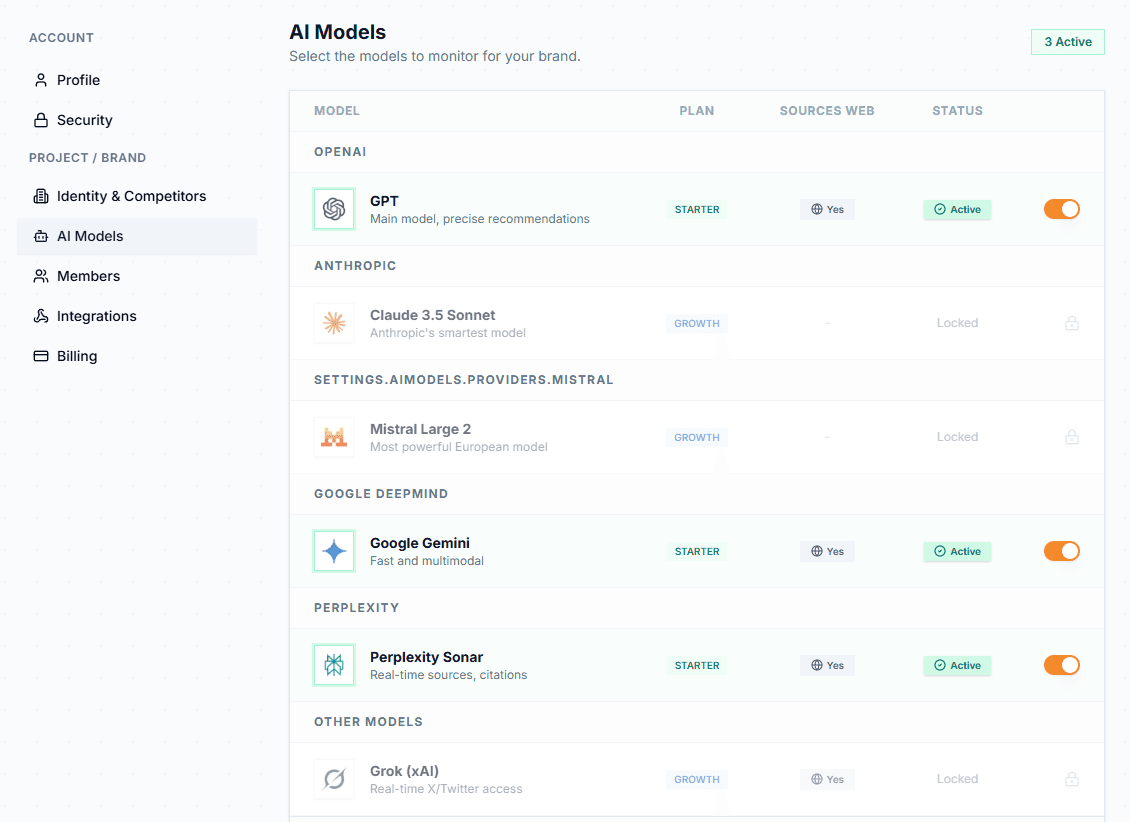1130x822 pixels.
Task: Disable the GPT model toggle
Action: click(1061, 209)
